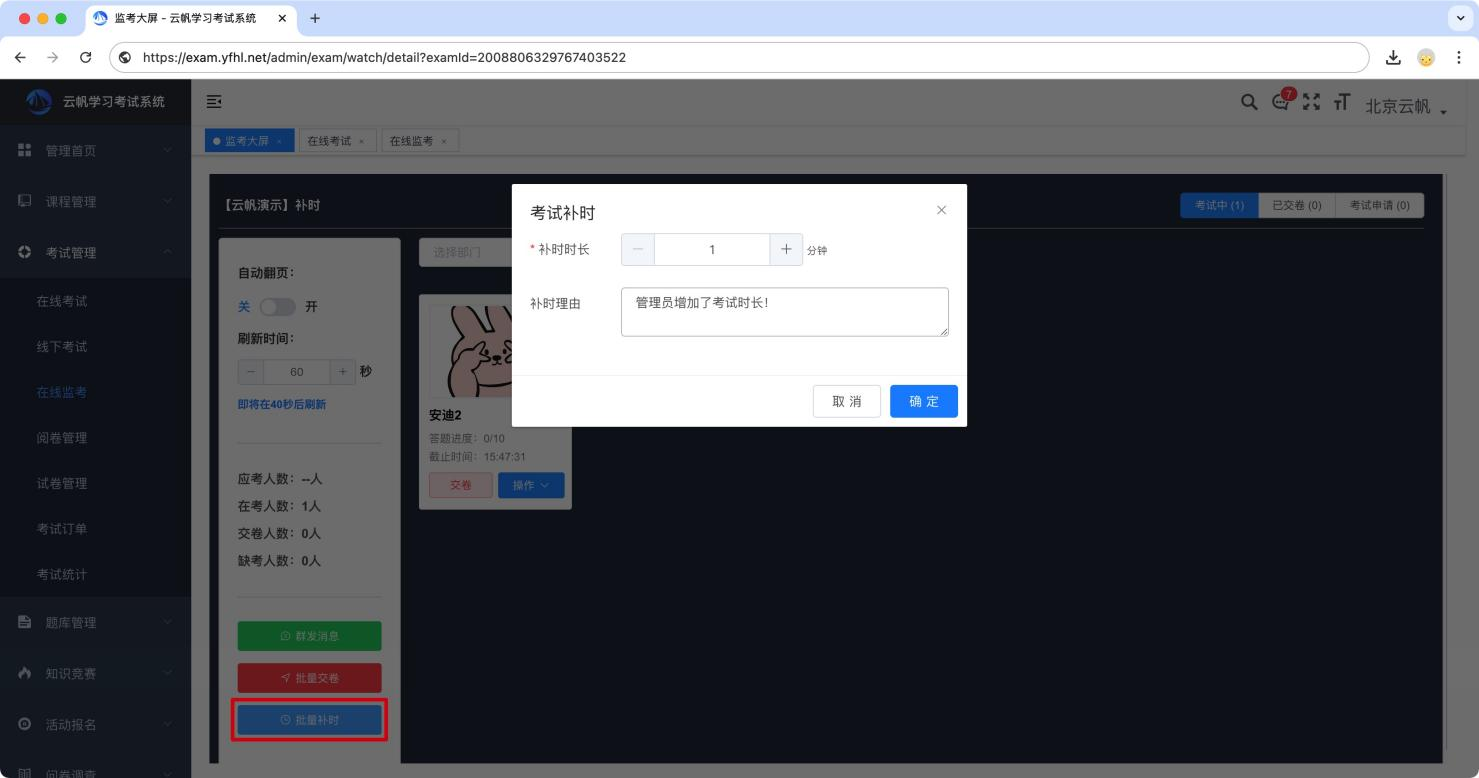Decrease 补时时长 with minus button
Screen dimensions: 1479x778
pyautogui.click(x=638, y=250)
